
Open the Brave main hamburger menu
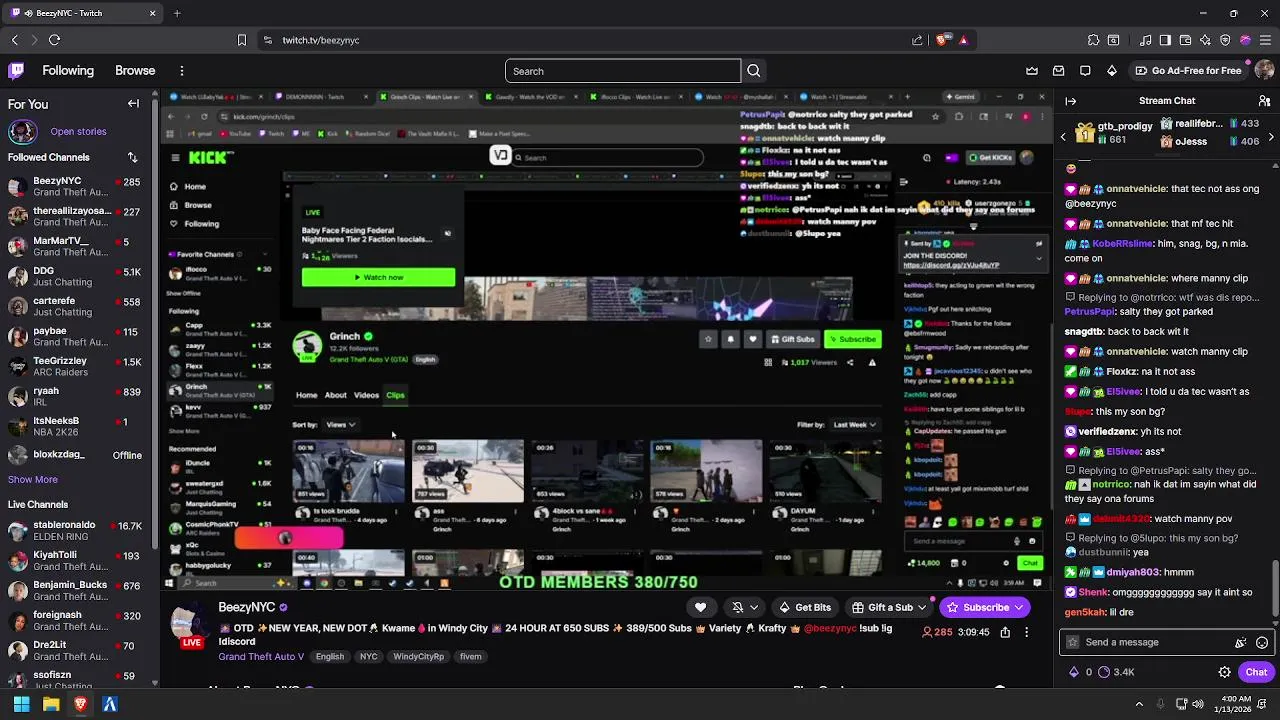[1265, 40]
